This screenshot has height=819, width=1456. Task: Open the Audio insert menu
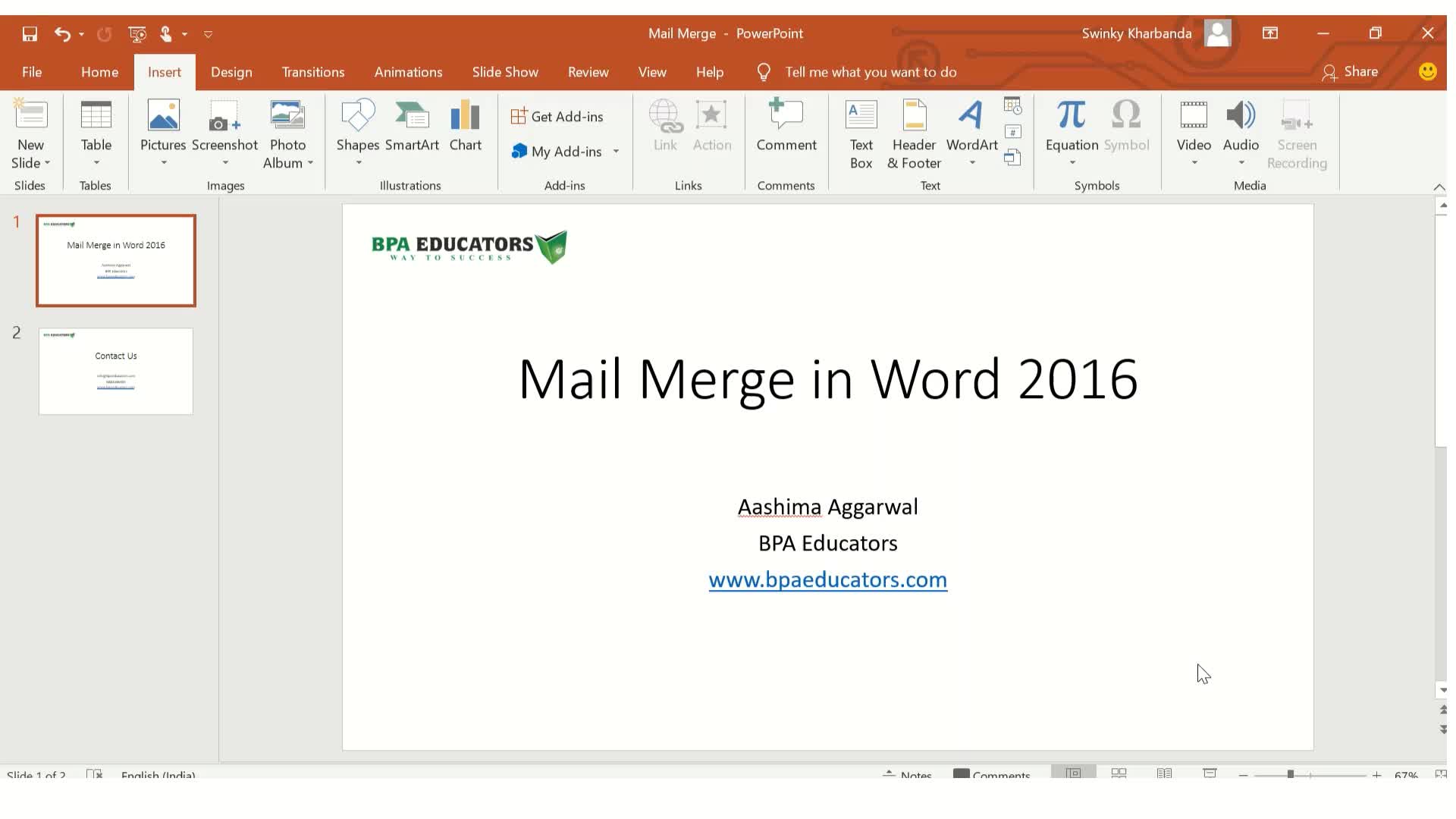(1241, 133)
